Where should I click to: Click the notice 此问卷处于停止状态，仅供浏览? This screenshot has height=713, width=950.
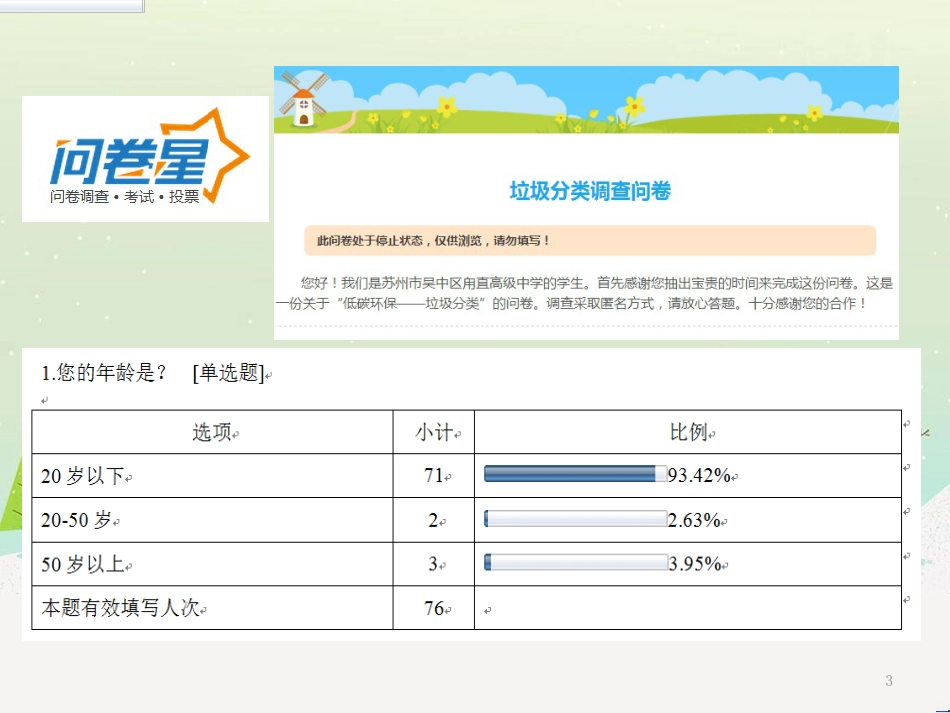[590, 240]
